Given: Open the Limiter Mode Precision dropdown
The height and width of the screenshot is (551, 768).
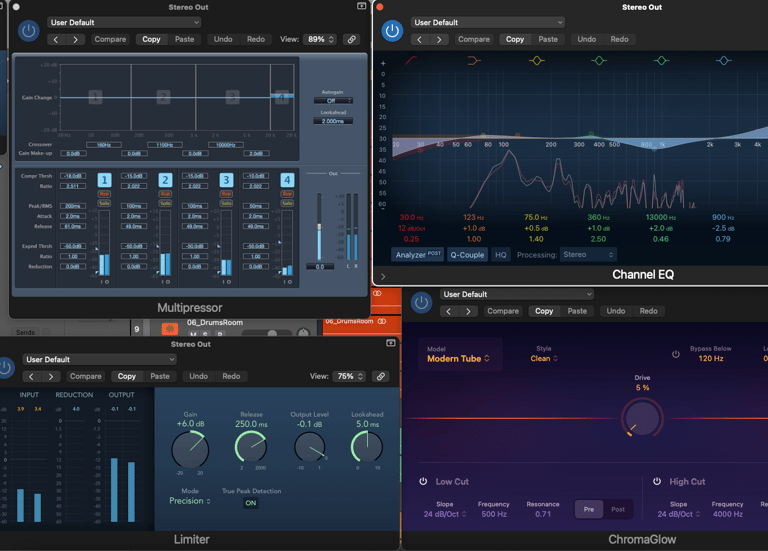Looking at the screenshot, I should [190, 501].
